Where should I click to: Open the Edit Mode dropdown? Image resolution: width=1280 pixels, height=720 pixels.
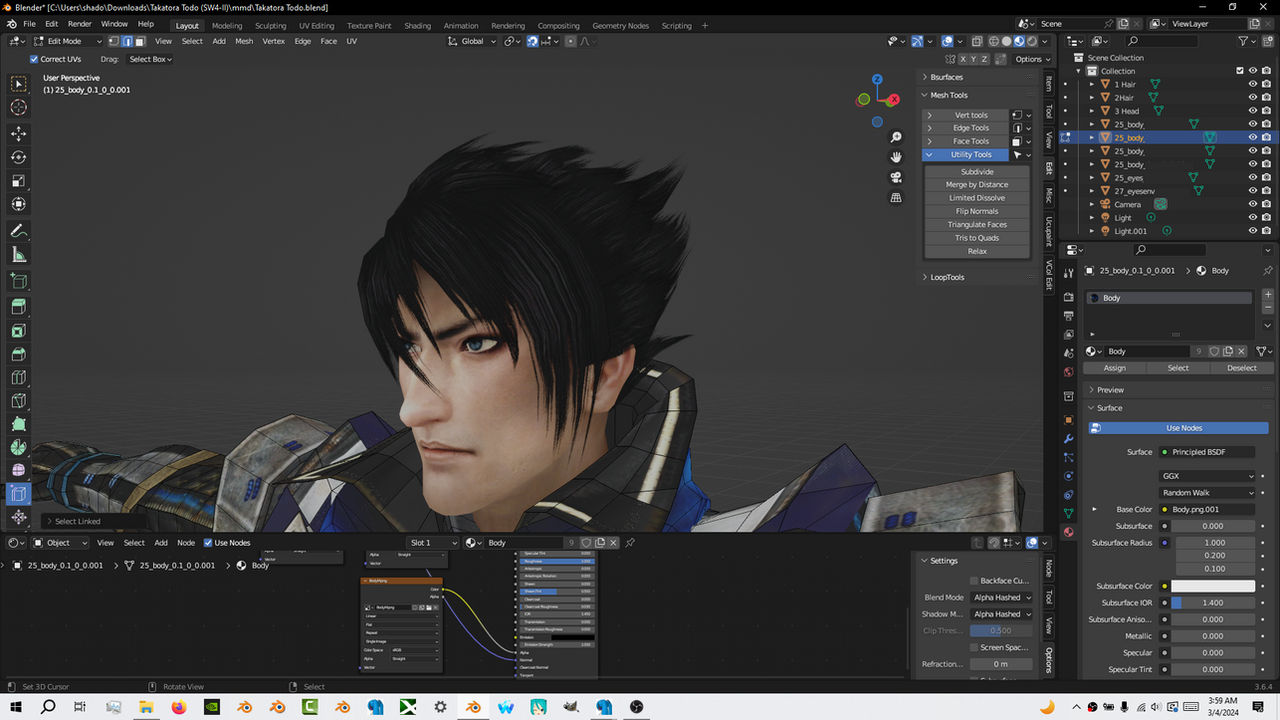click(67, 41)
